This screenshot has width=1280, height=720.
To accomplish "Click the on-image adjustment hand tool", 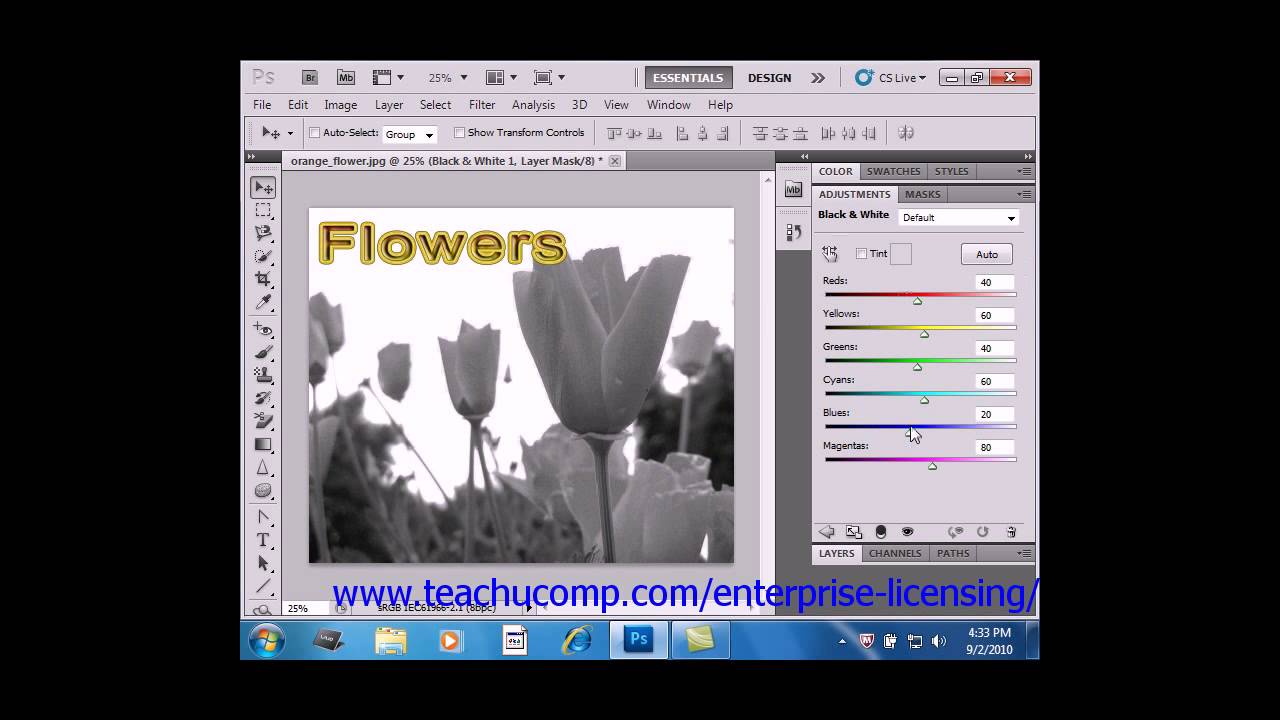I will [x=830, y=254].
